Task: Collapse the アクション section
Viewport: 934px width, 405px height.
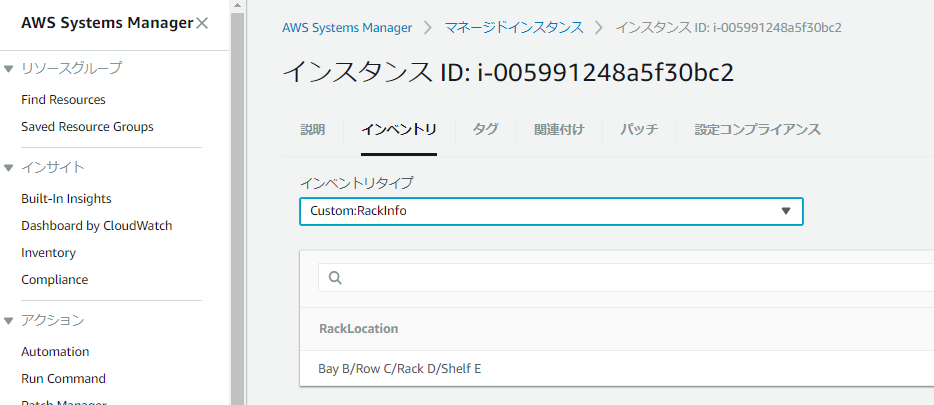Action: (8, 321)
